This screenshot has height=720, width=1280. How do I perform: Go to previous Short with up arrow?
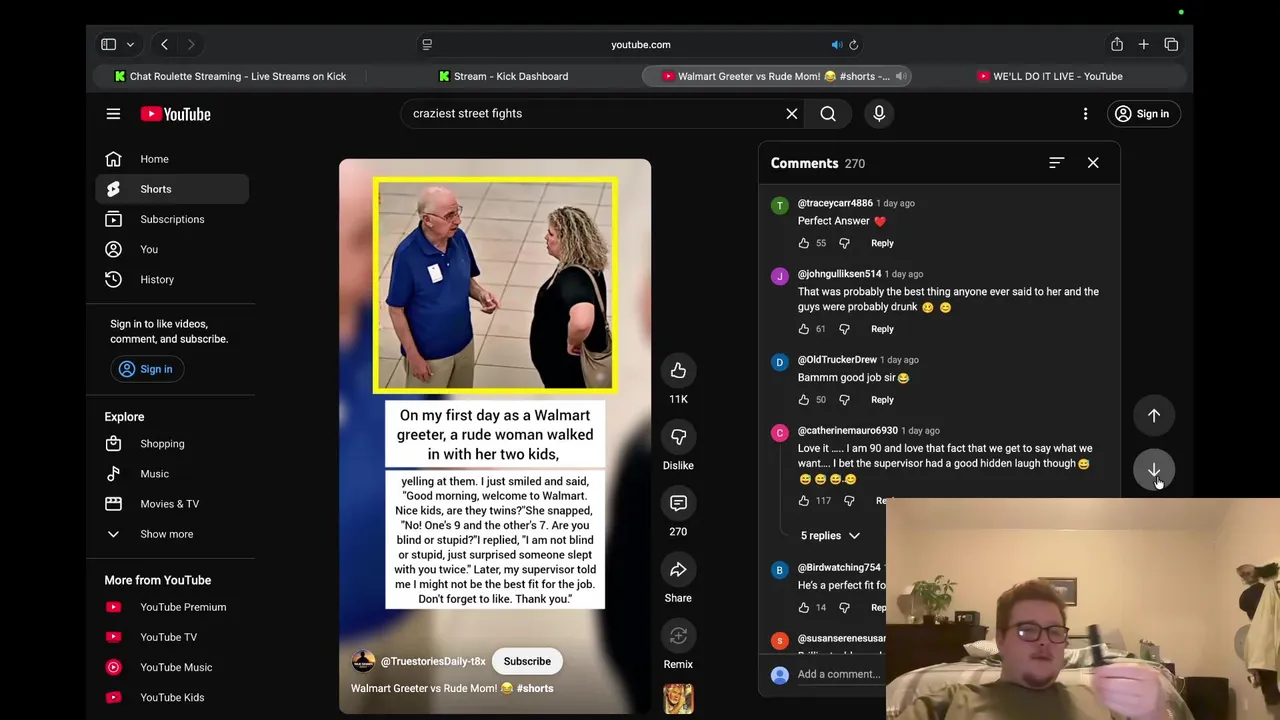(1154, 416)
